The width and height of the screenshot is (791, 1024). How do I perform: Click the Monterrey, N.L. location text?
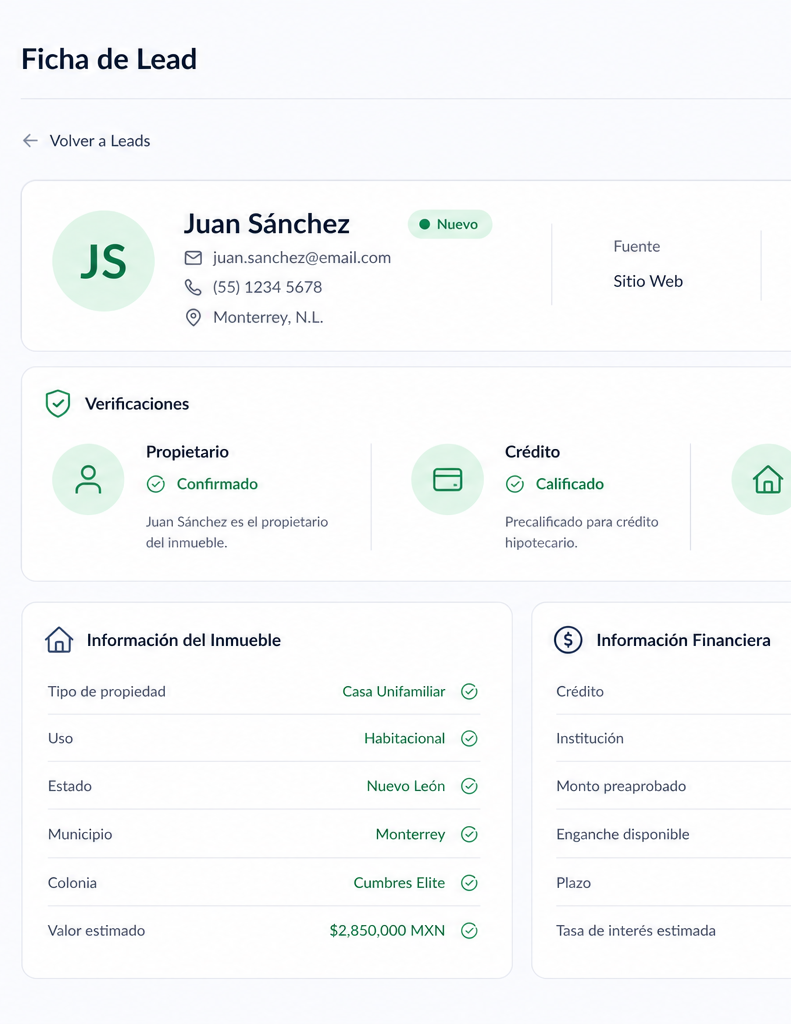tap(268, 317)
